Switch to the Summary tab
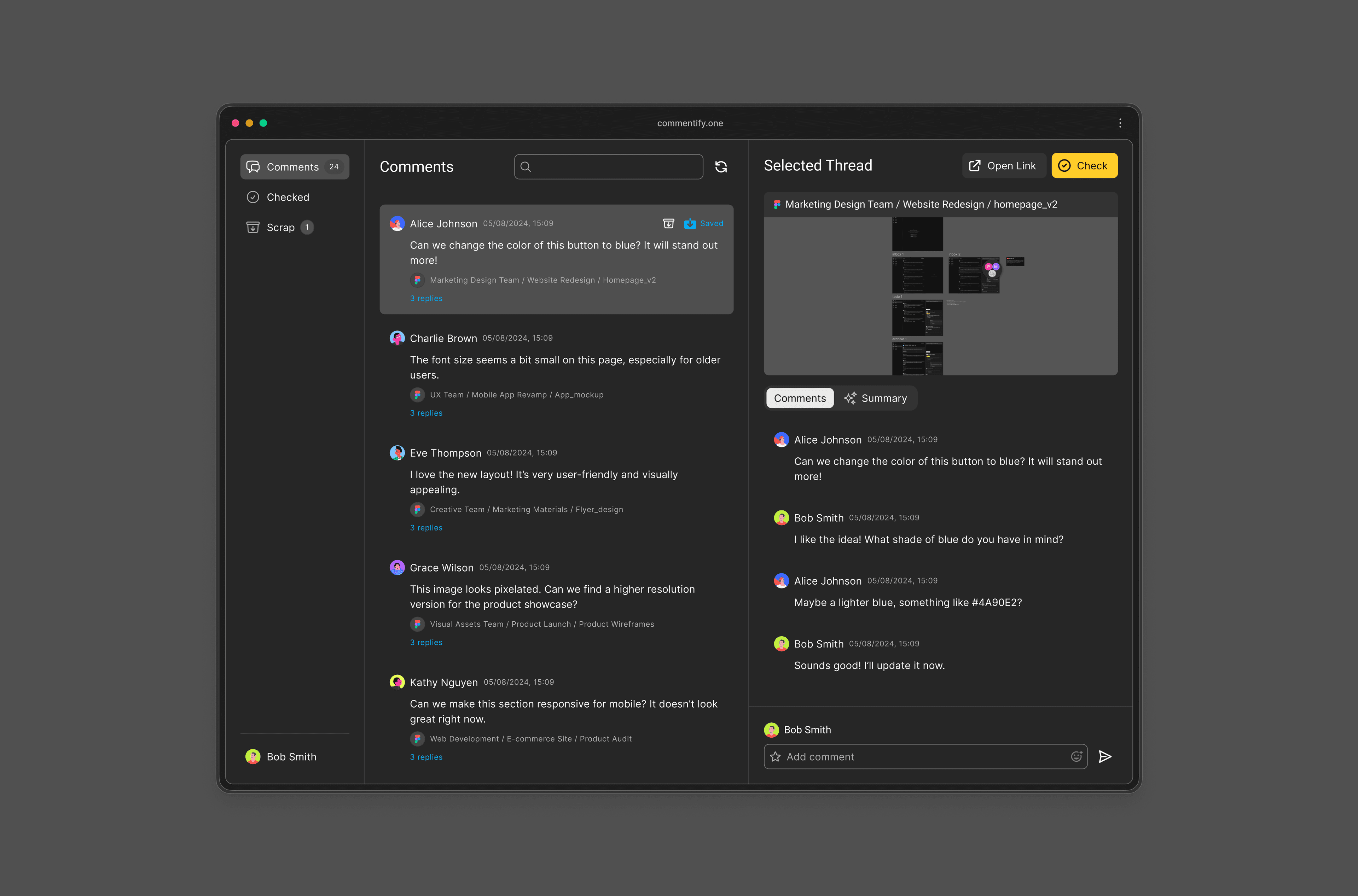1358x896 pixels. [876, 398]
